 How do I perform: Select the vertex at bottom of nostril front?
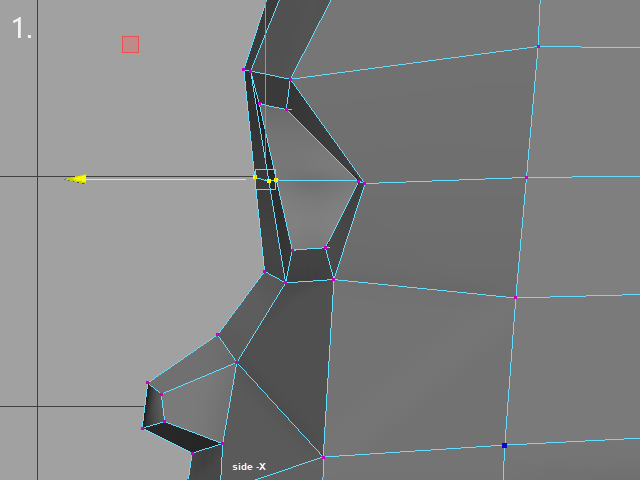142,427
